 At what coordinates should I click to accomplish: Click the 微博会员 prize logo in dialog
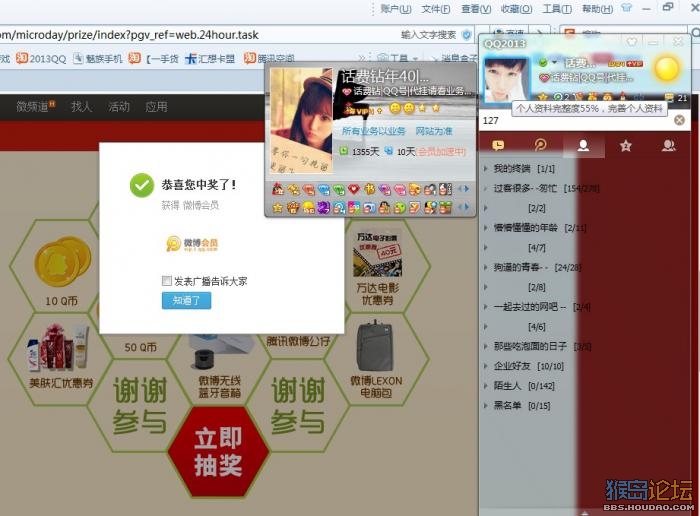[192, 244]
